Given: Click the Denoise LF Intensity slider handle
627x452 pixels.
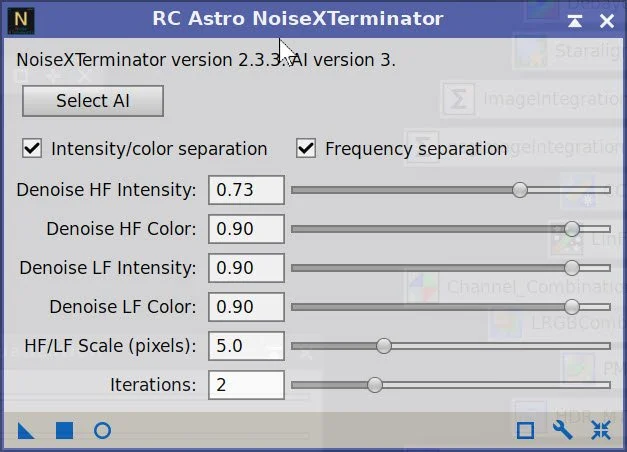Looking at the screenshot, I should tap(572, 268).
